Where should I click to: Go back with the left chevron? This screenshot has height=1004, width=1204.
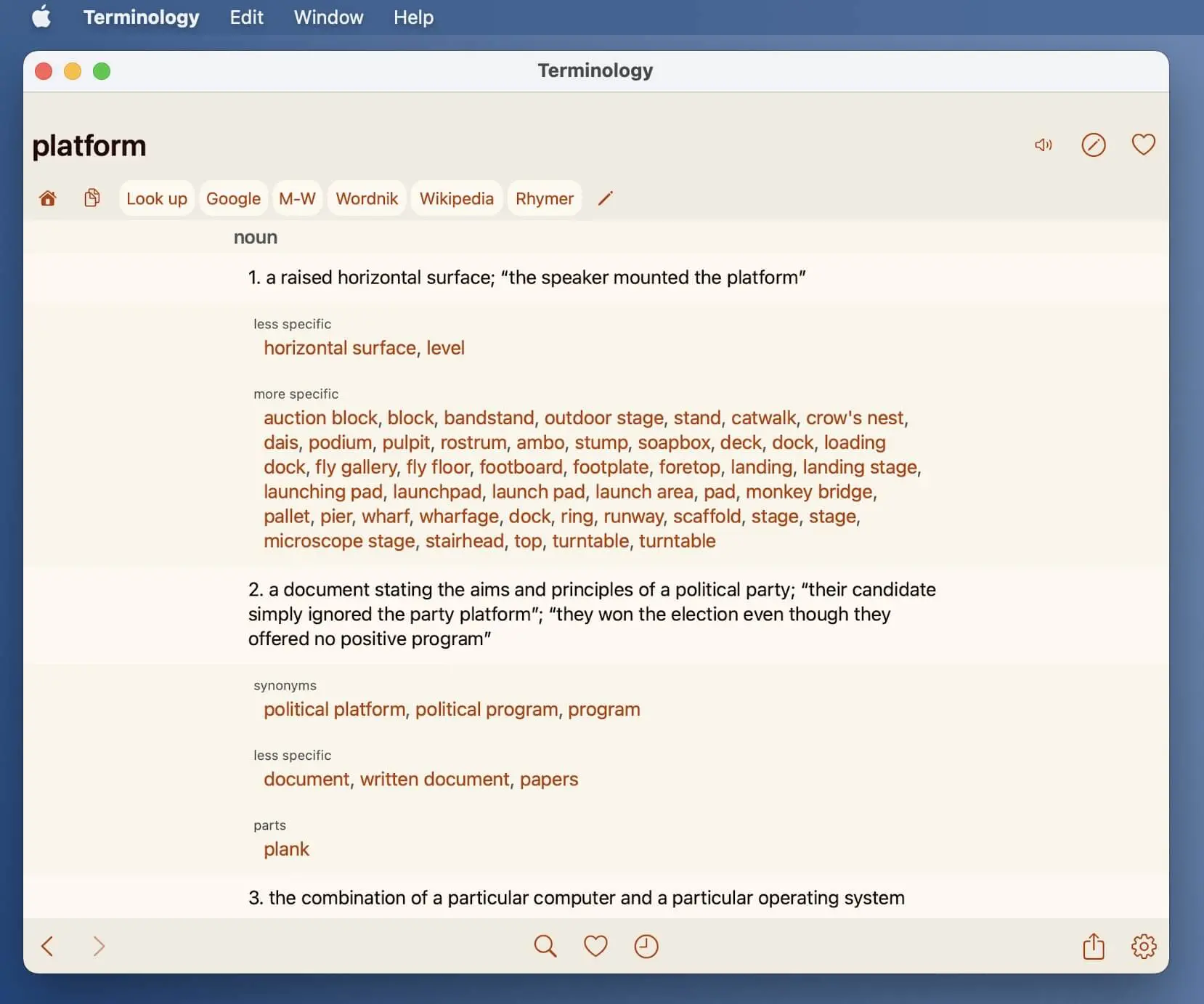click(47, 946)
